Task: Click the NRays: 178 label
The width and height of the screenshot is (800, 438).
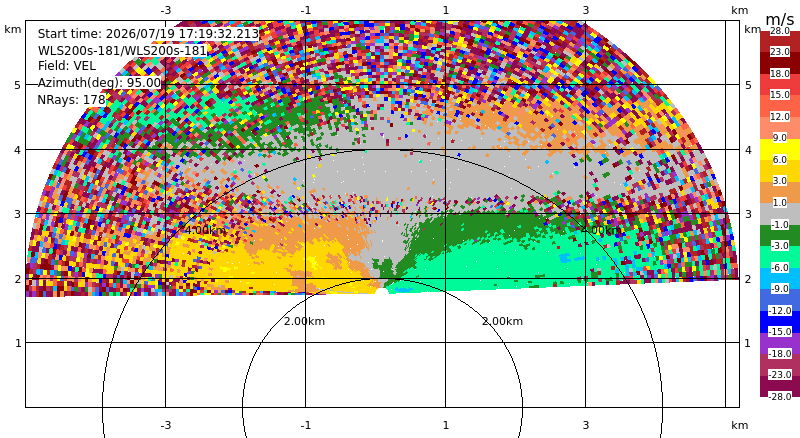Action: (71, 100)
